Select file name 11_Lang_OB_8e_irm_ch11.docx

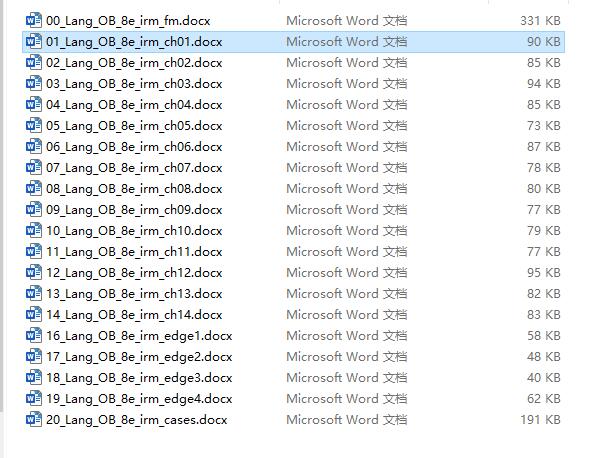coord(134,252)
